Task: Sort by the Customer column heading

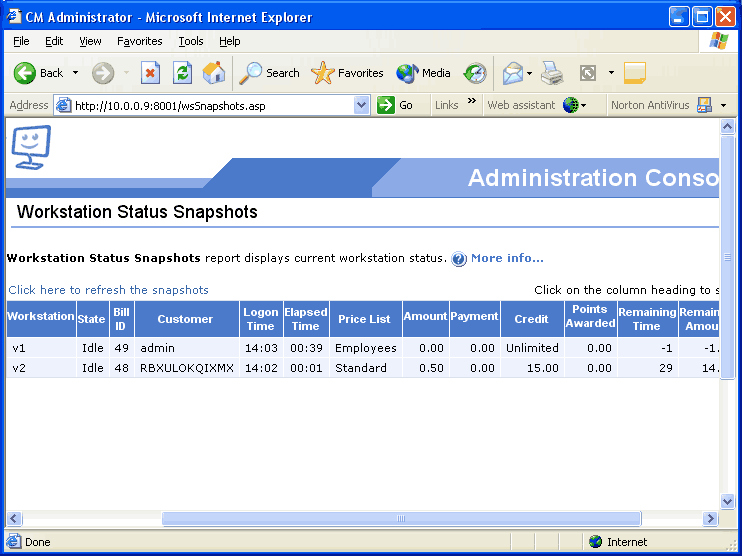Action: (x=185, y=319)
